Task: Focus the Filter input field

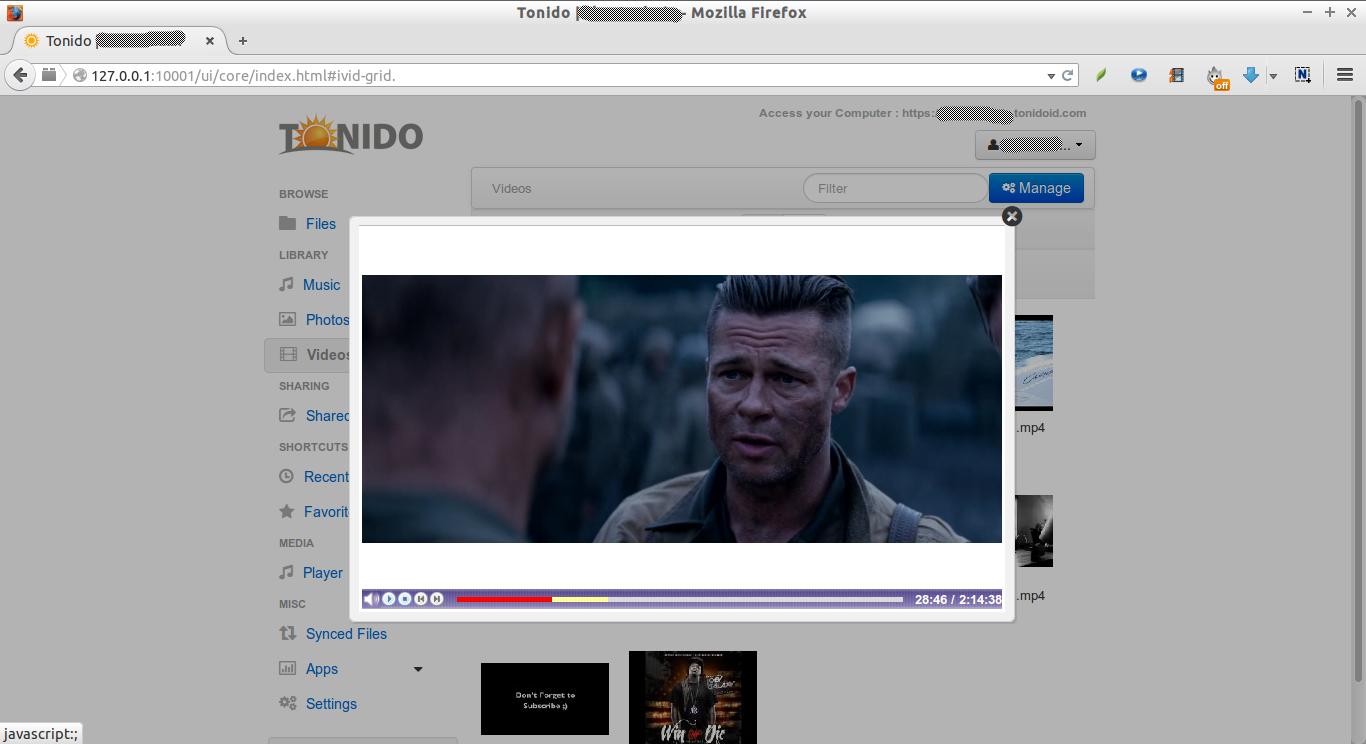Action: click(x=894, y=188)
